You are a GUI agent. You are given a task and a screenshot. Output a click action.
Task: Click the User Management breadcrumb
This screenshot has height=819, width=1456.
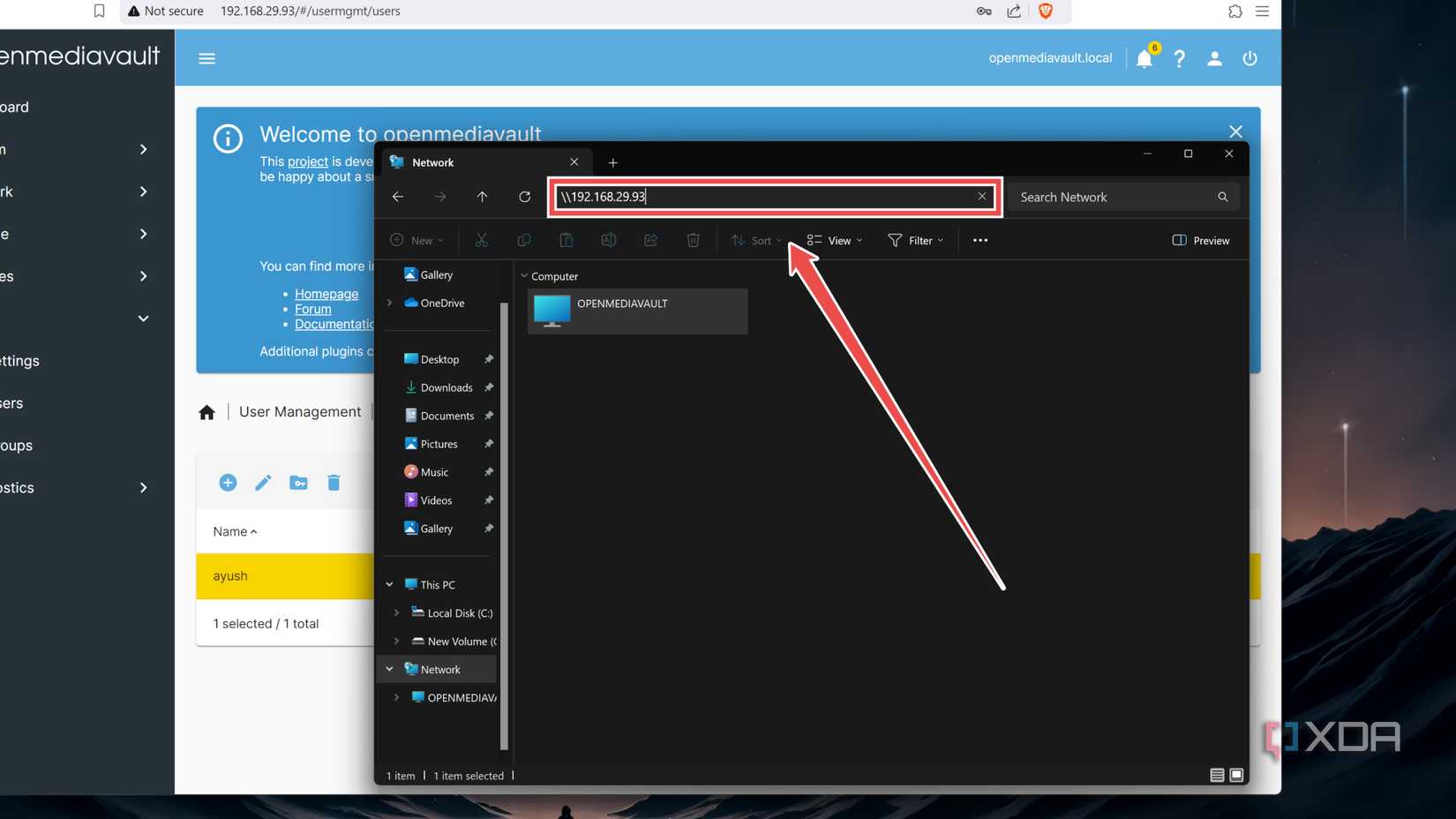(x=300, y=412)
